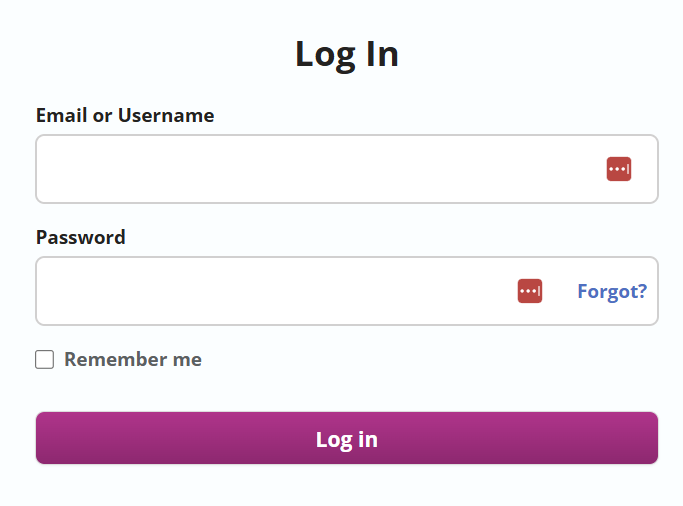Image resolution: width=683 pixels, height=506 pixels.
Task: Tick the Remember me checkbox
Action: pos(44,360)
